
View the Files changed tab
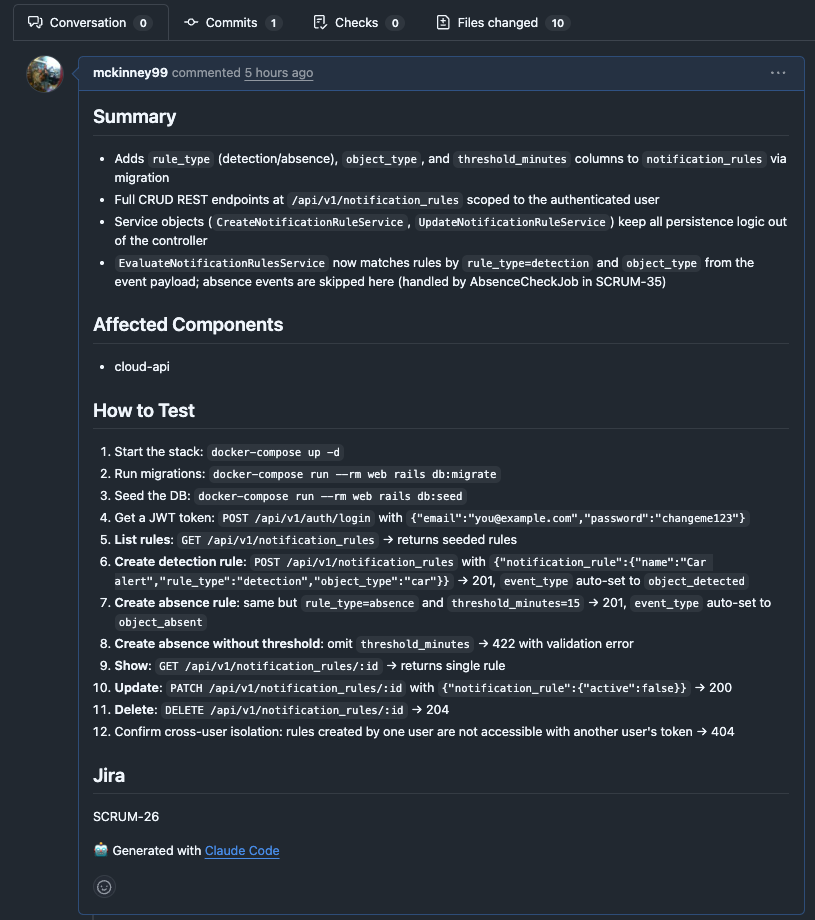(x=497, y=22)
